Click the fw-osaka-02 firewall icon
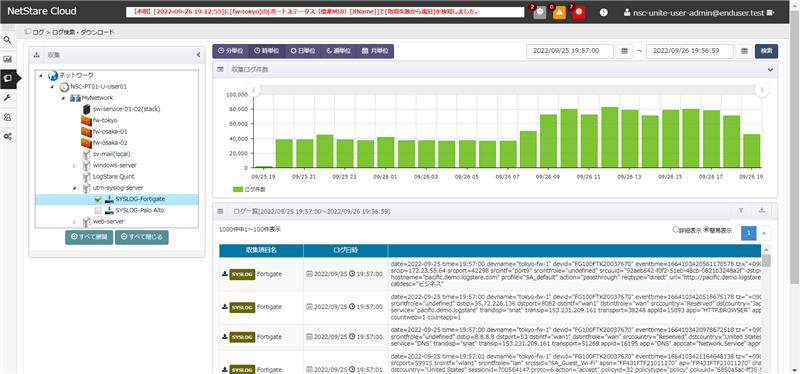The image size is (800, 374). 86,143
